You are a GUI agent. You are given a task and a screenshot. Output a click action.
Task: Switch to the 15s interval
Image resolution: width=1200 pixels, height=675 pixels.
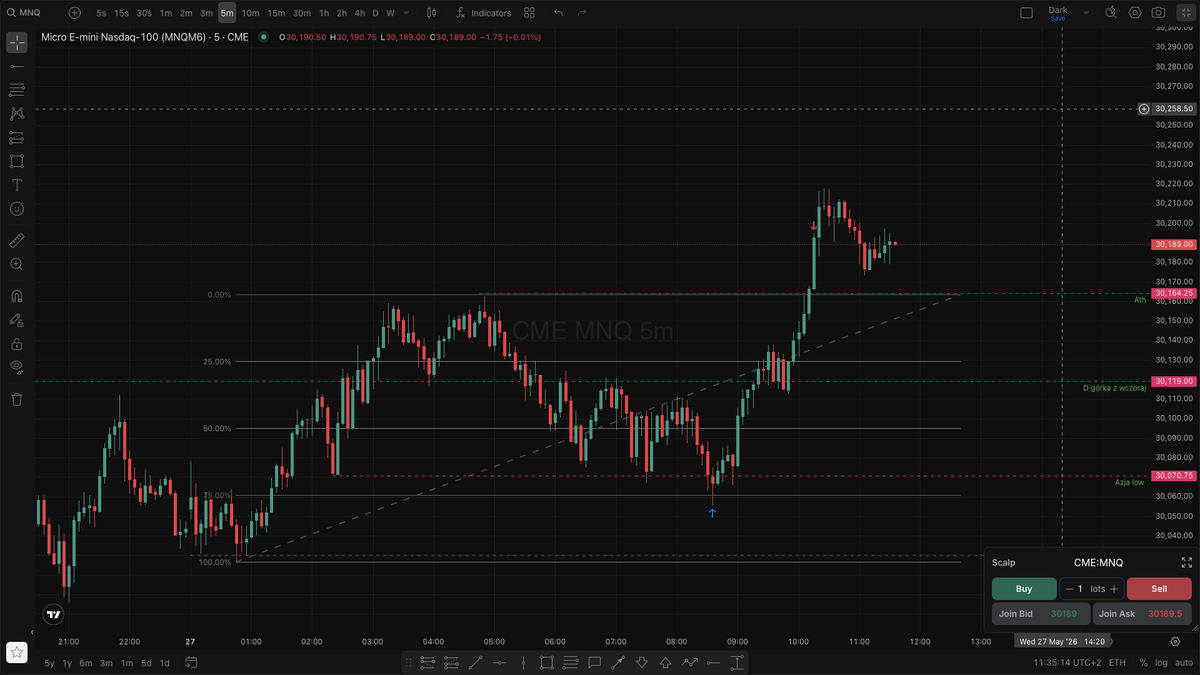pos(121,13)
